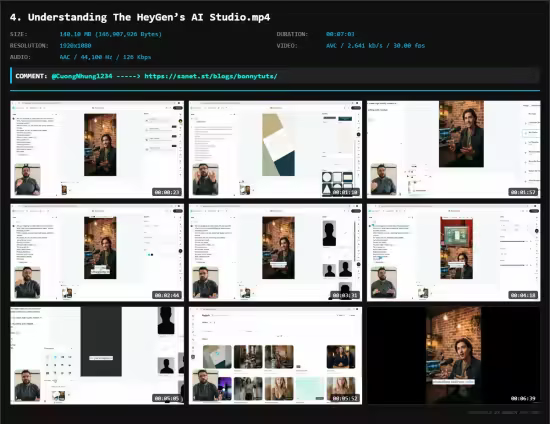Click the 'DURATION:' field label

click(292, 34)
